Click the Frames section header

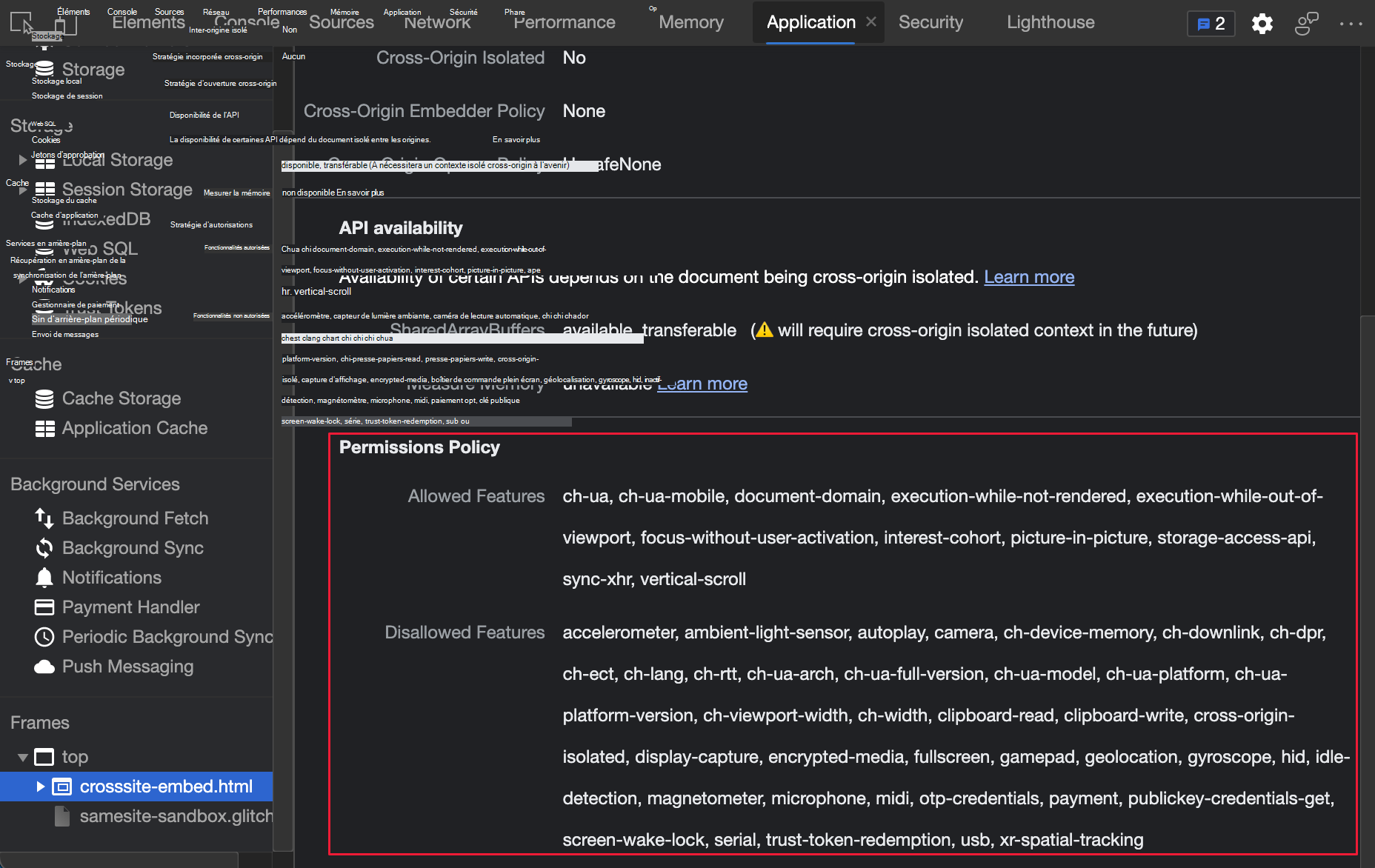[40, 723]
